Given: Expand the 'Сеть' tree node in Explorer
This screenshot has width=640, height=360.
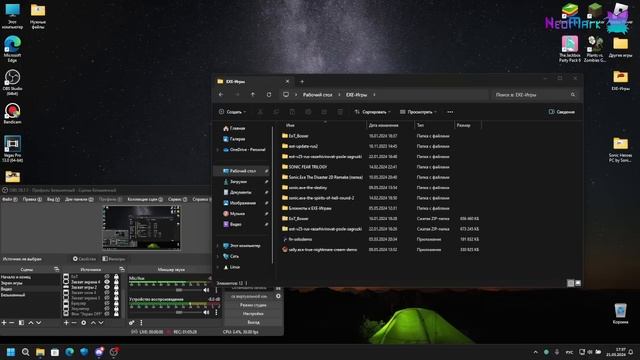Looking at the screenshot, I should (218, 256).
